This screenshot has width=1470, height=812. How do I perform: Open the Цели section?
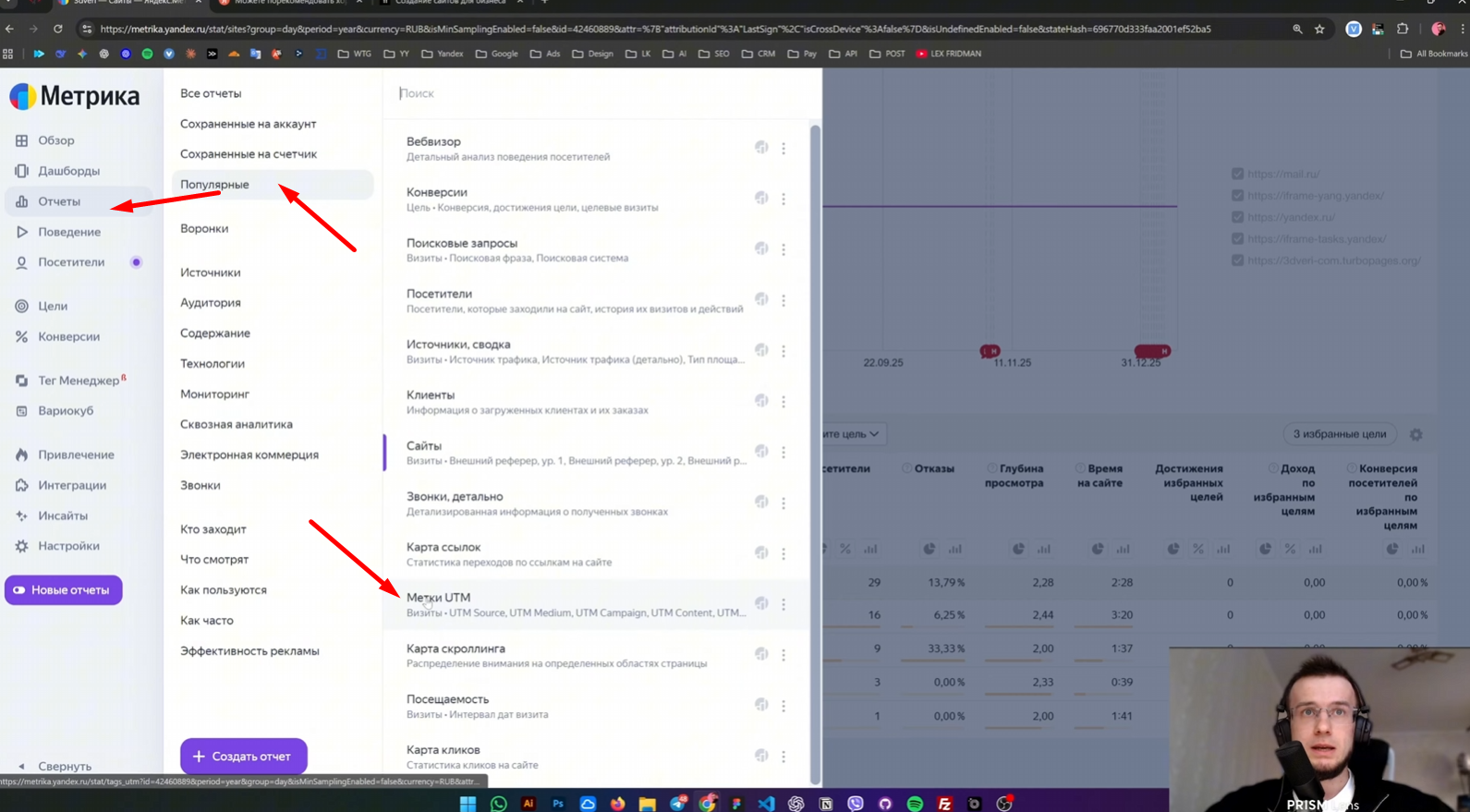(53, 306)
